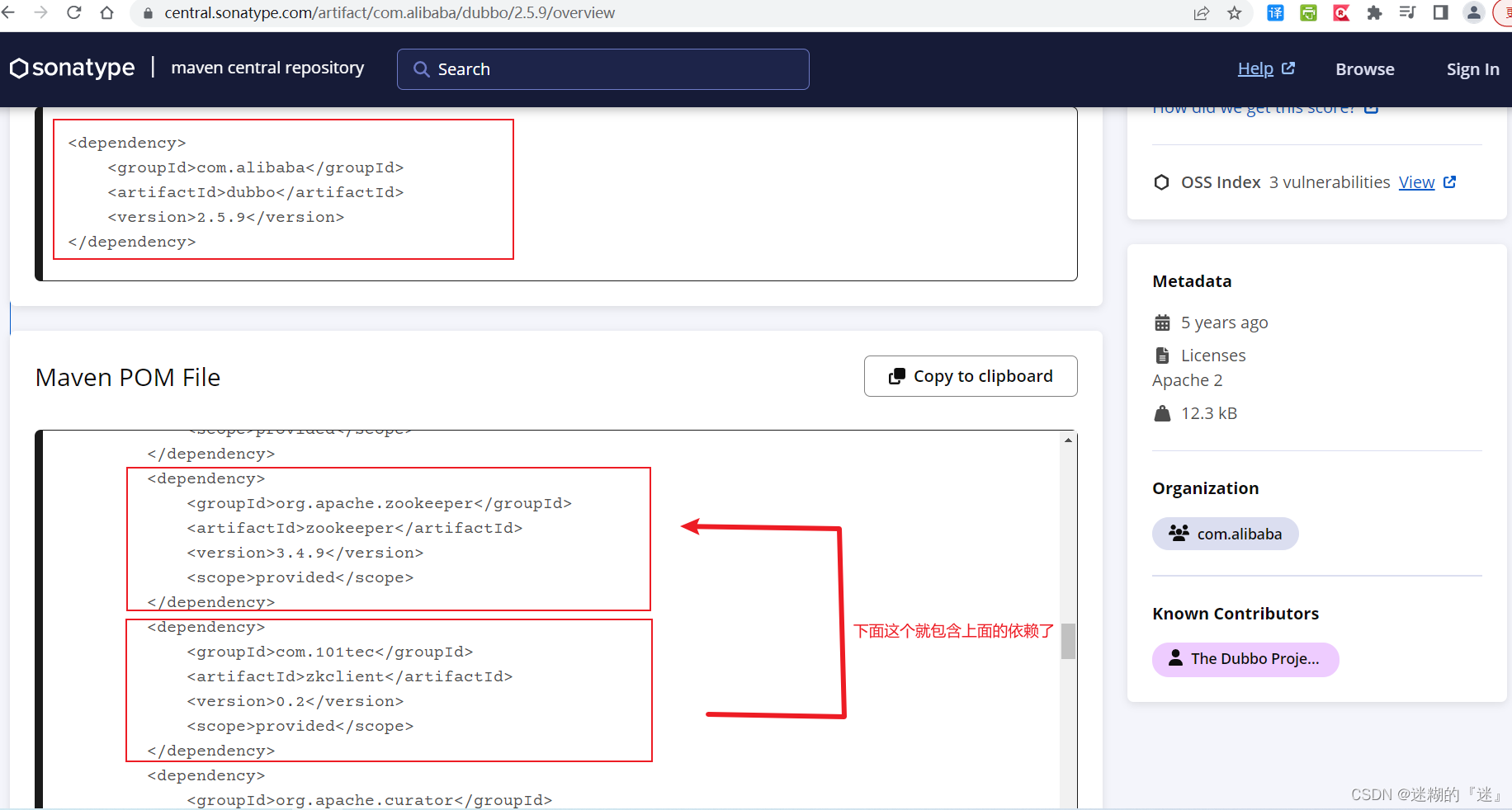The image size is (1512, 810).
Task: Click the Maven POM File heading
Action: point(128,377)
